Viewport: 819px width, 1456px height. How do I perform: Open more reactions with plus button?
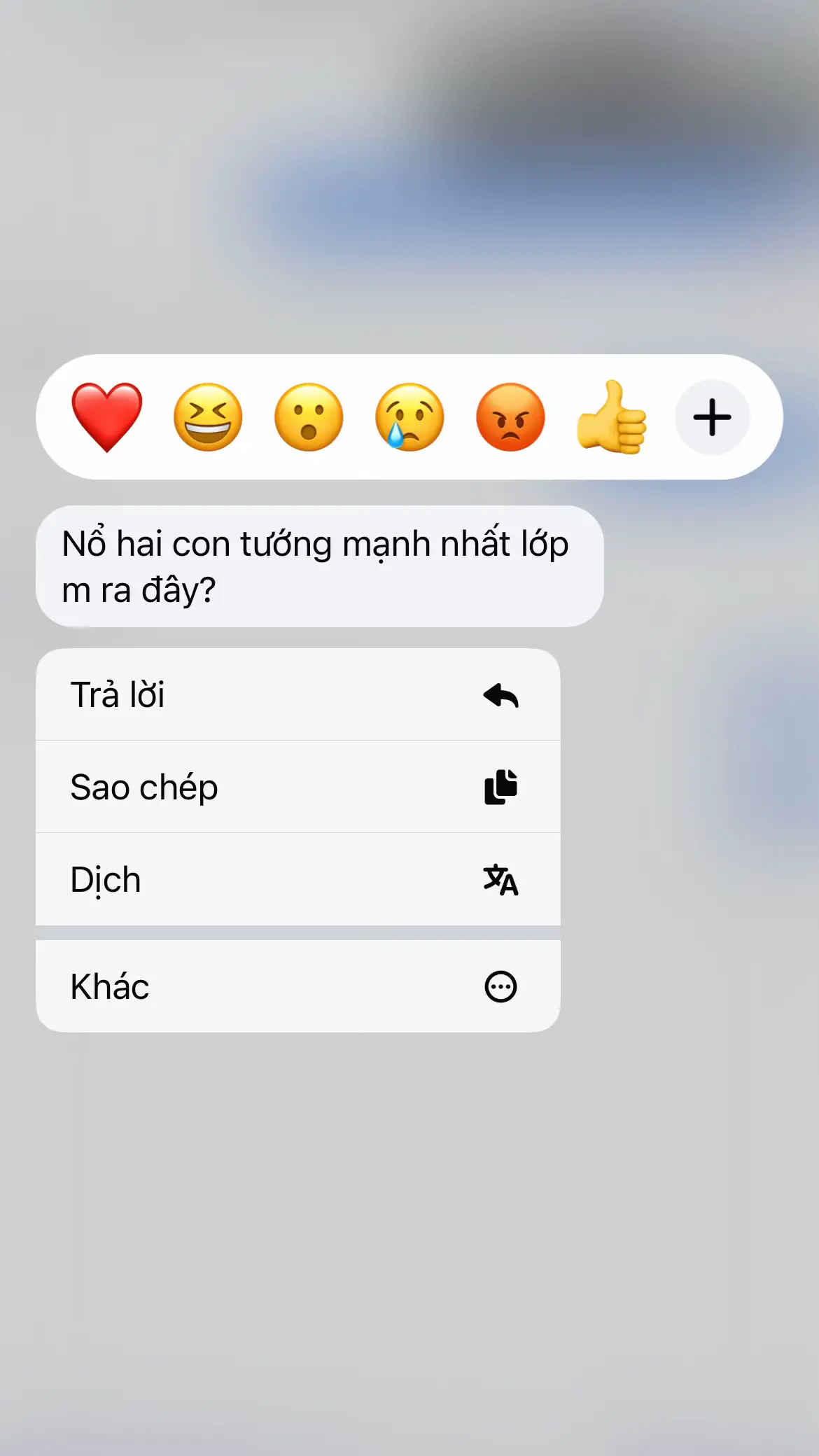click(x=712, y=417)
